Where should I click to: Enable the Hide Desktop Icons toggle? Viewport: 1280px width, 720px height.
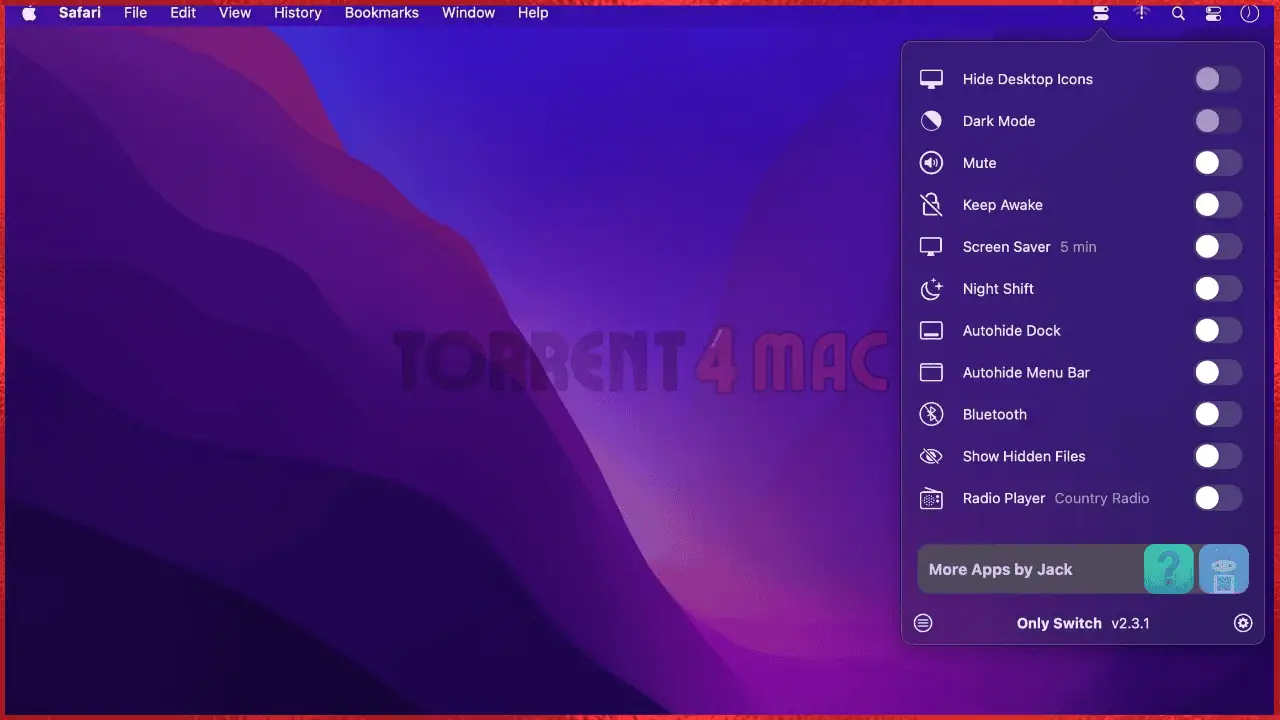[x=1218, y=78]
